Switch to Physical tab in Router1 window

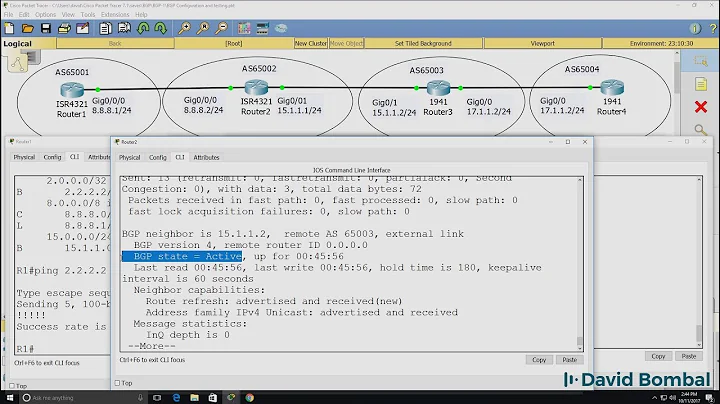(x=24, y=157)
